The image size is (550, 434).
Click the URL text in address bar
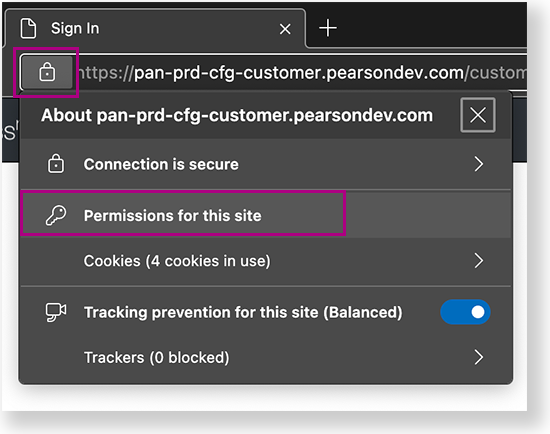click(x=302, y=73)
